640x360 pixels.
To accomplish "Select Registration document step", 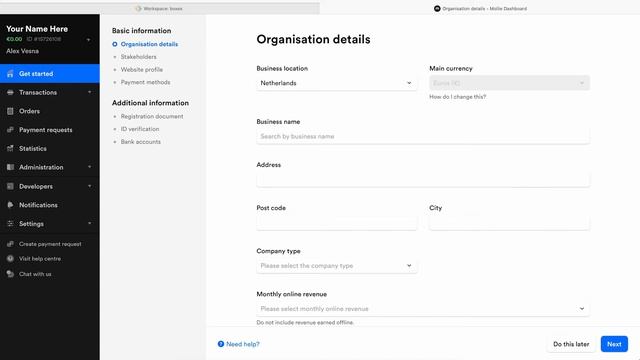I will tap(152, 116).
